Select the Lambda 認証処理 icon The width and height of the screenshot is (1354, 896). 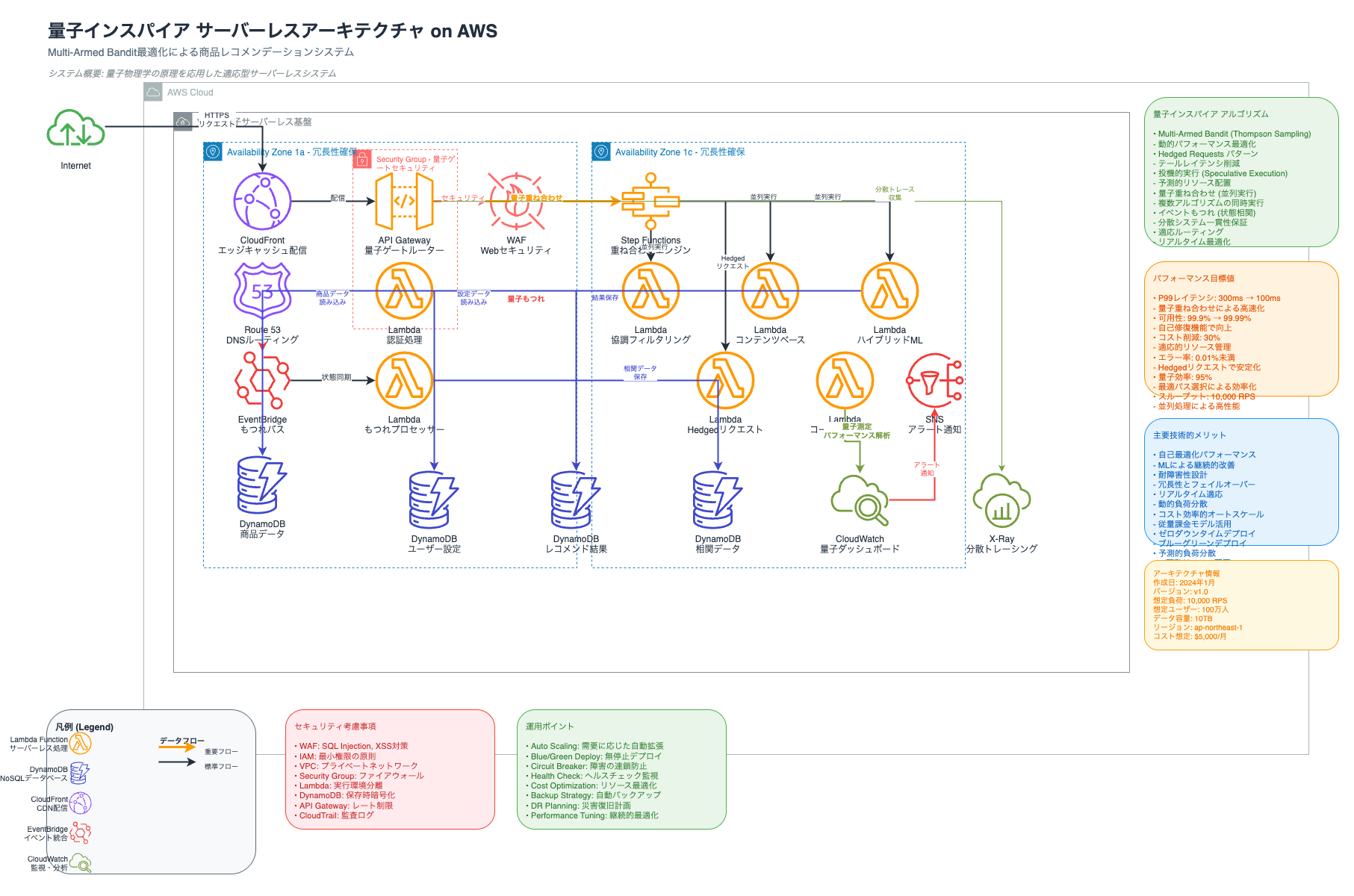(x=404, y=290)
